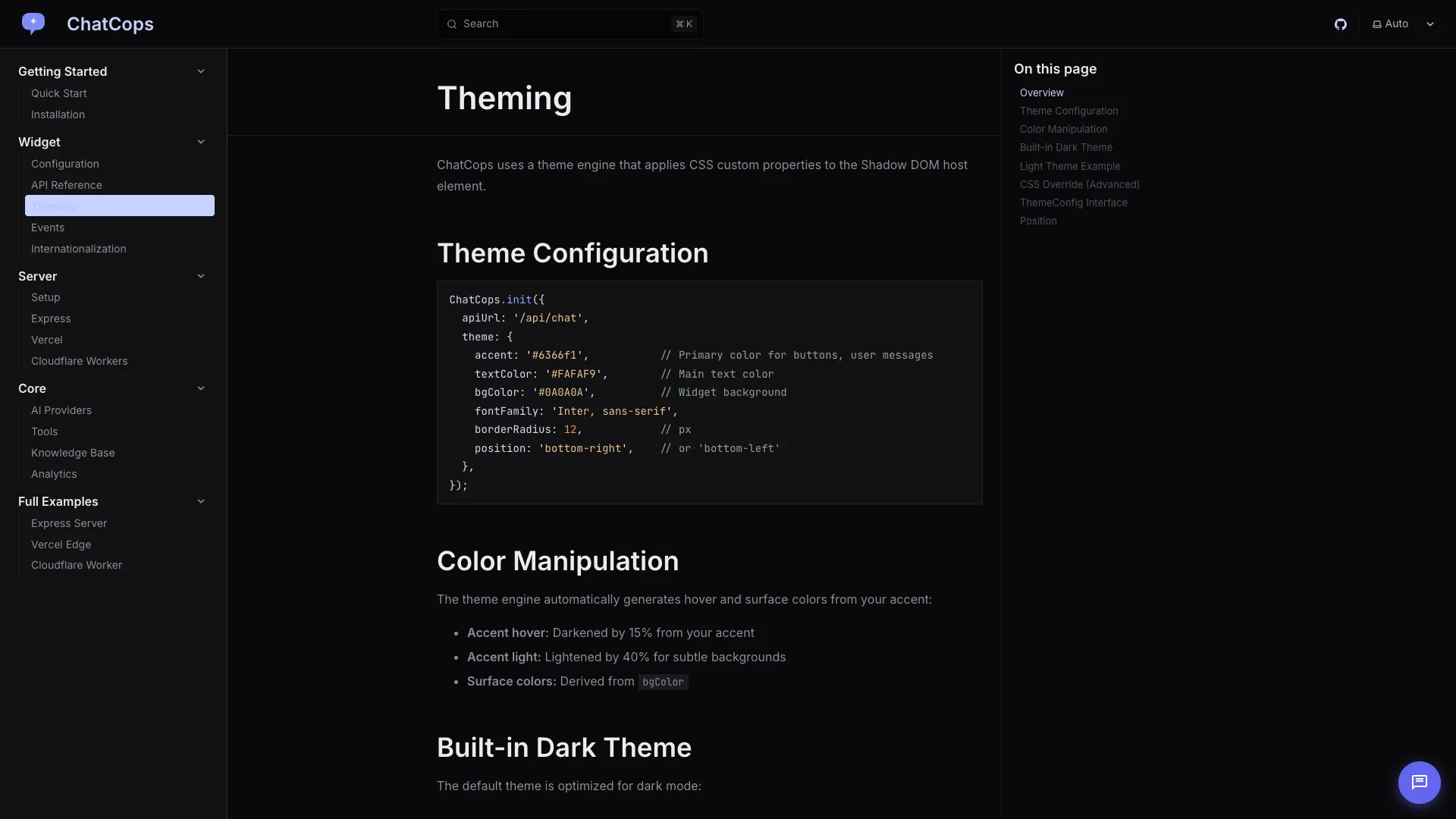Click the Full Examples section label
The height and width of the screenshot is (819, 1456).
point(58,501)
